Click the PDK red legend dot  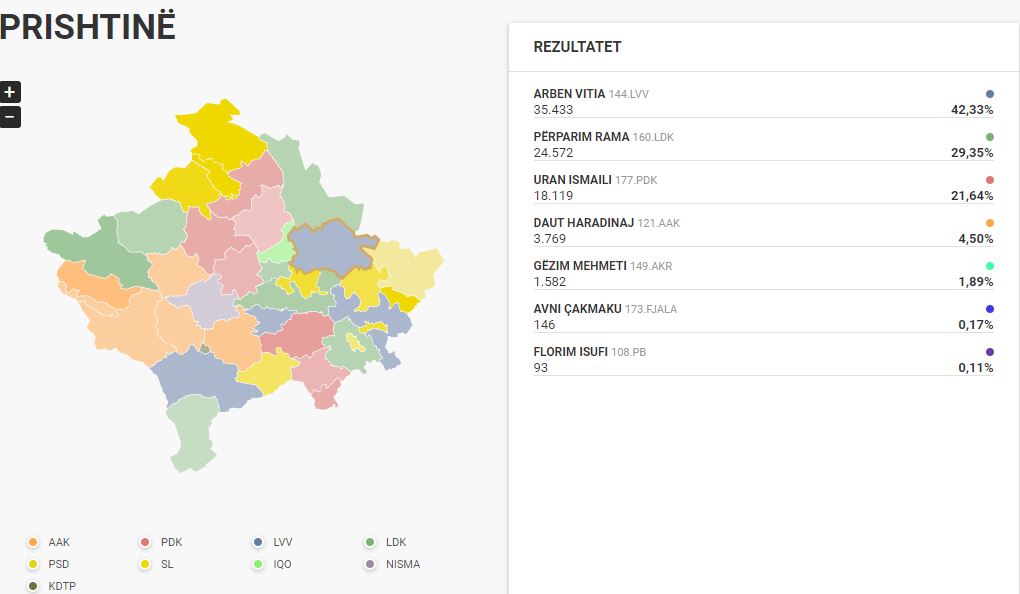145,542
